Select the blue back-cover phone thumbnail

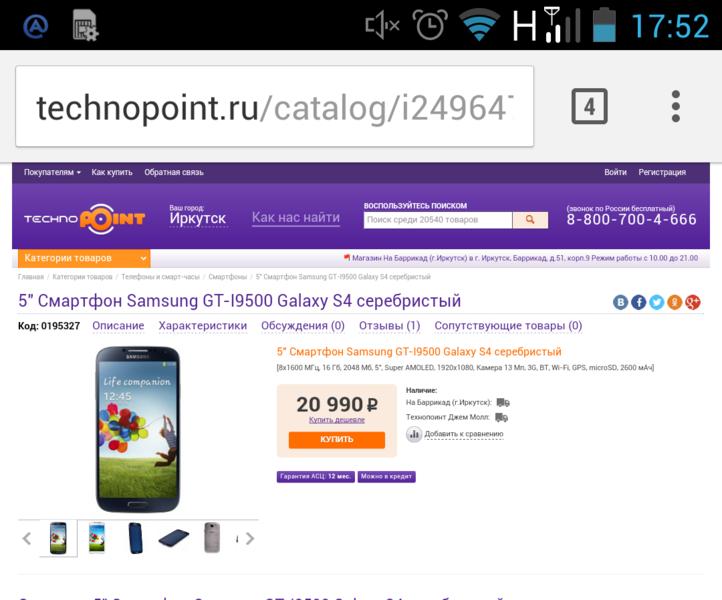135,538
